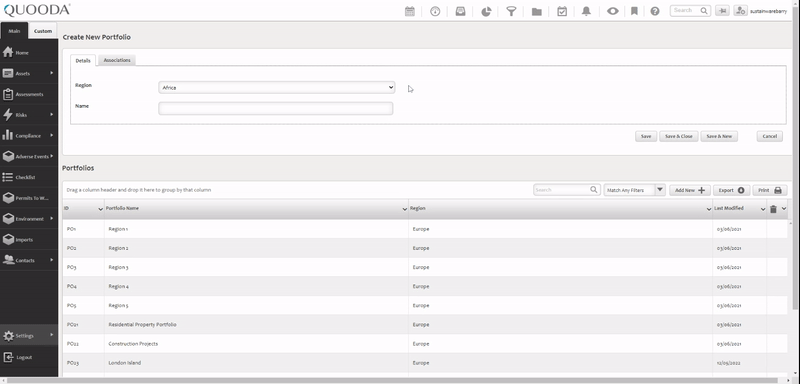
Task: Click the Name input field
Action: click(276, 108)
